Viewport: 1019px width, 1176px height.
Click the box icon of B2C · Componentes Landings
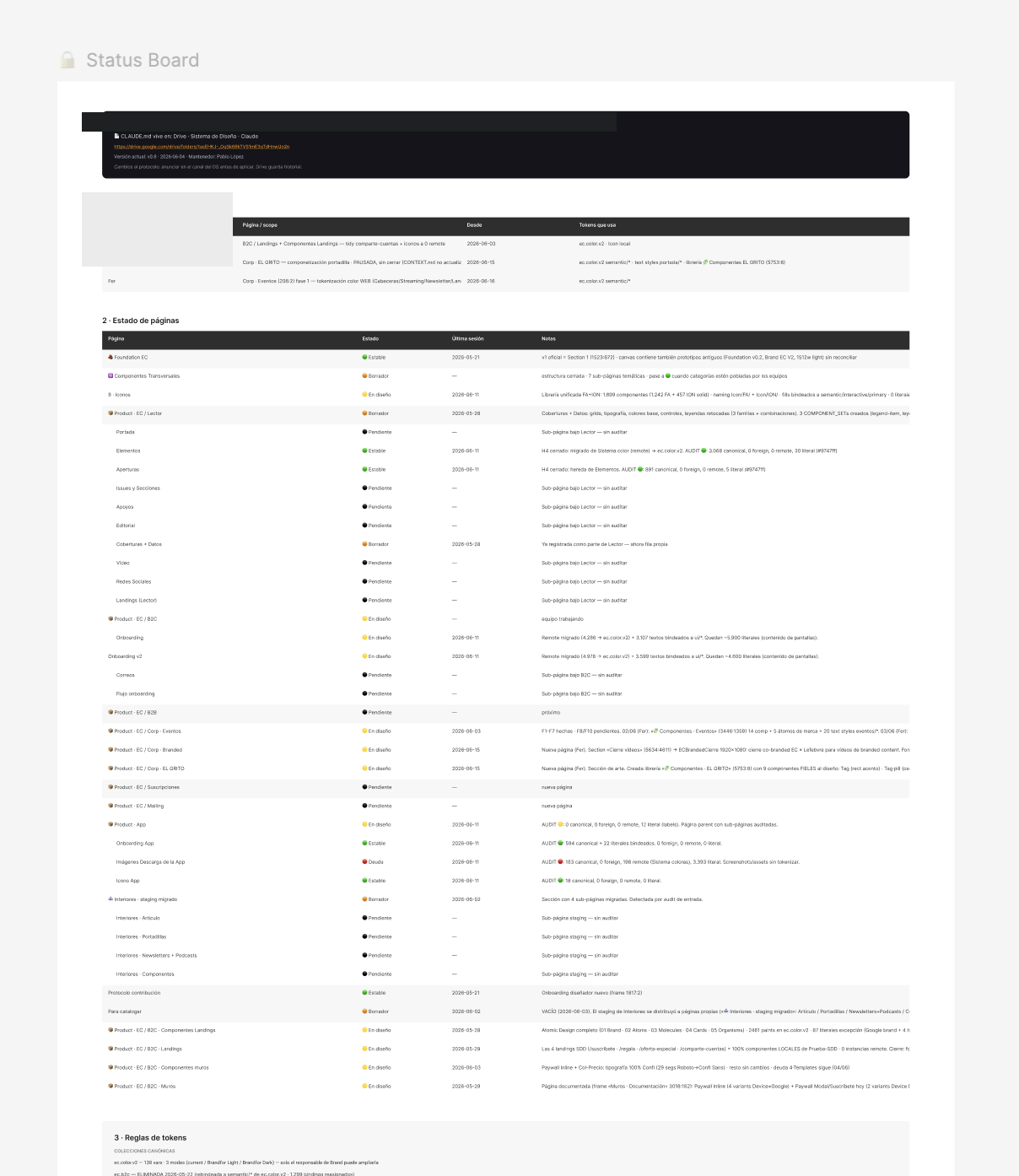(x=111, y=1030)
